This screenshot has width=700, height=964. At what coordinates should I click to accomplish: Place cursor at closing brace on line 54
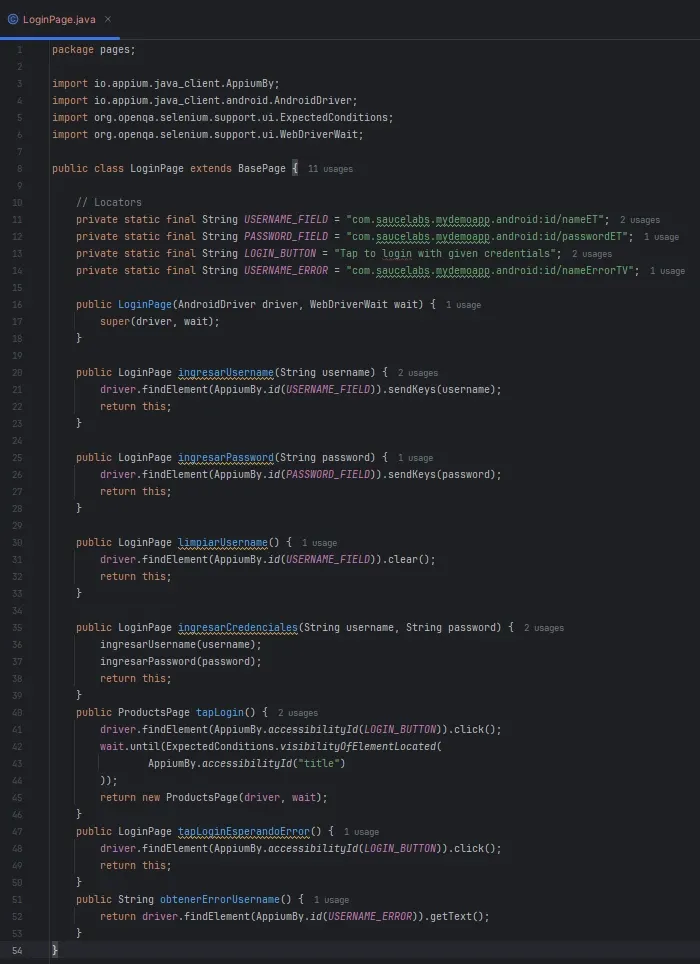55,950
